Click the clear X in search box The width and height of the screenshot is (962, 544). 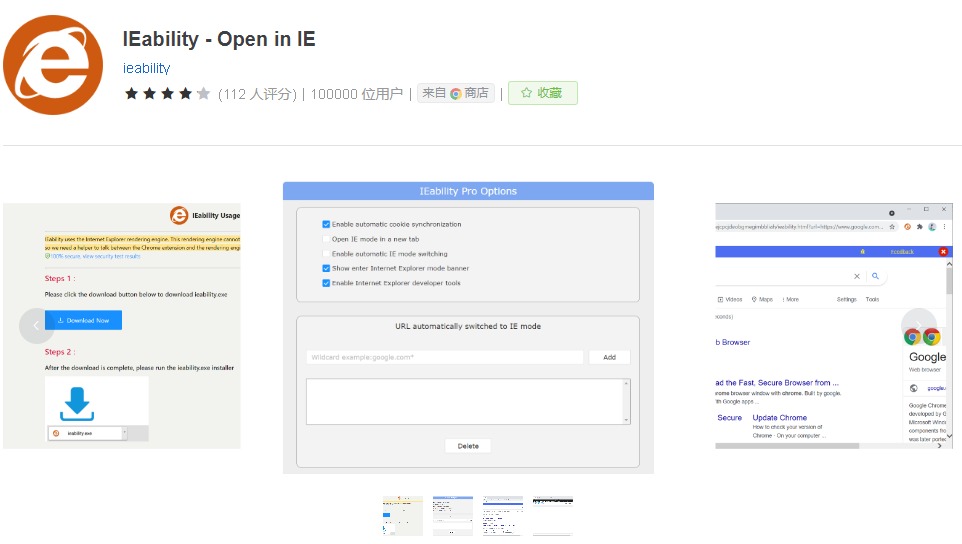[x=857, y=276]
